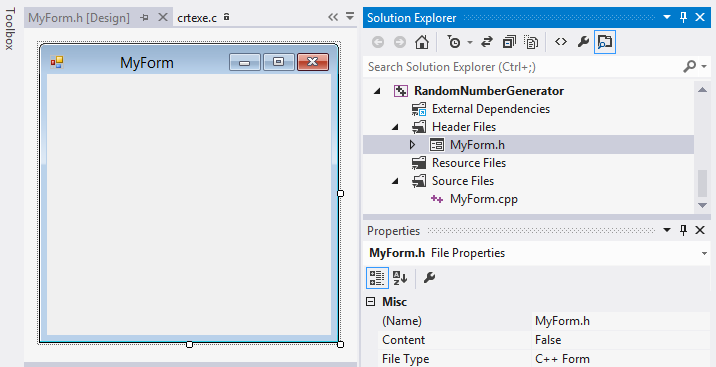This screenshot has width=716, height=367.
Task: Click the Home icon in Solution Explorer
Action: click(x=422, y=42)
